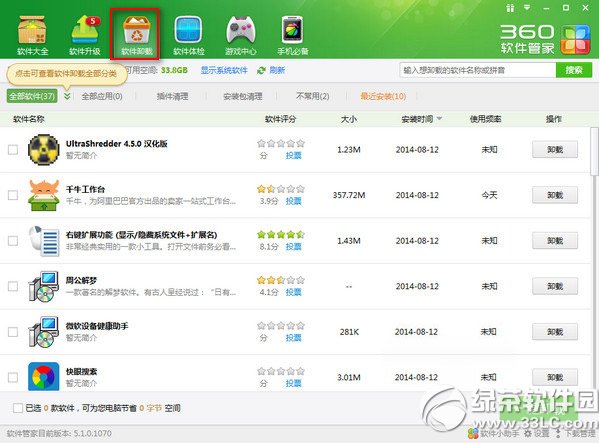This screenshot has width=599, height=443.
Task: Open 下载管理 in the status bar
Action: pyautogui.click(x=575, y=433)
